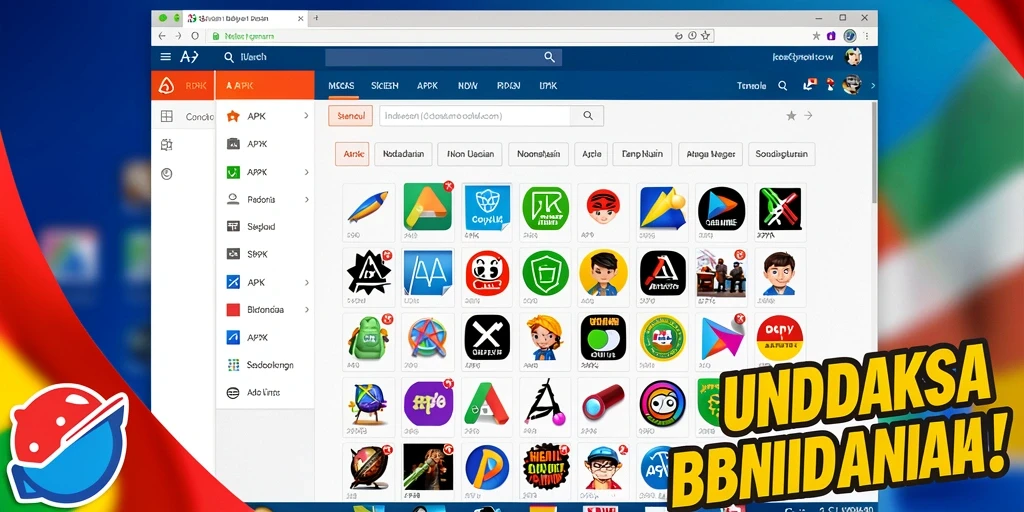Select the Fanp Nuiin filter chip
Screen dimensions: 1024x512
pos(642,154)
